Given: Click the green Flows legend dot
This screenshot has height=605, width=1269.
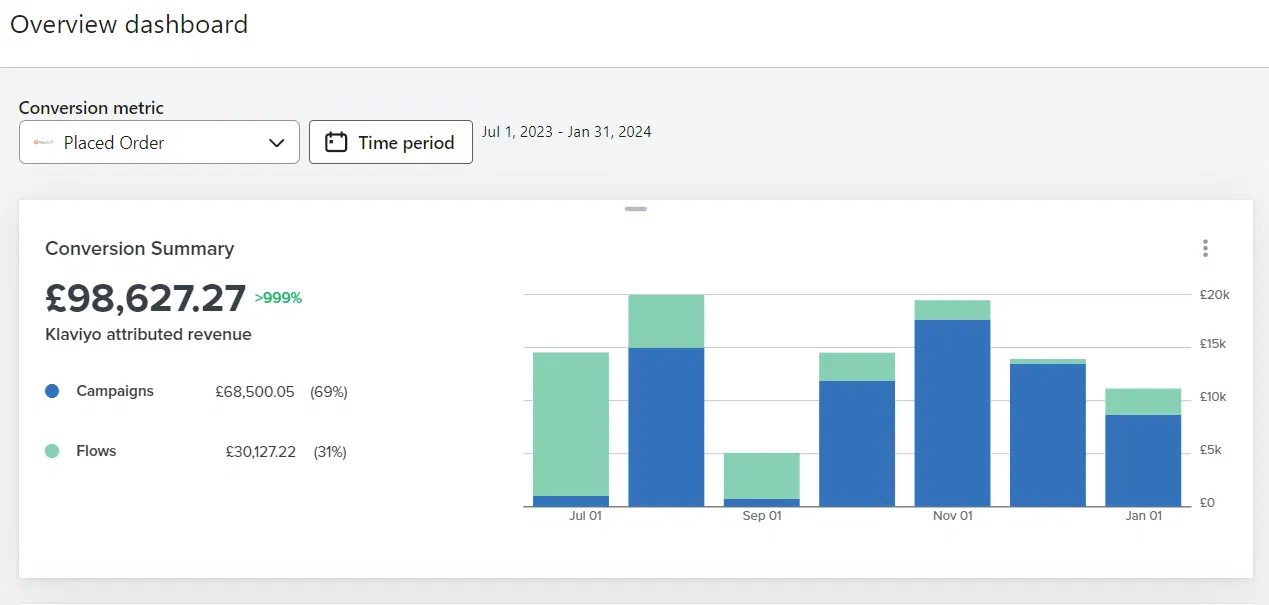Looking at the screenshot, I should 53,451.
